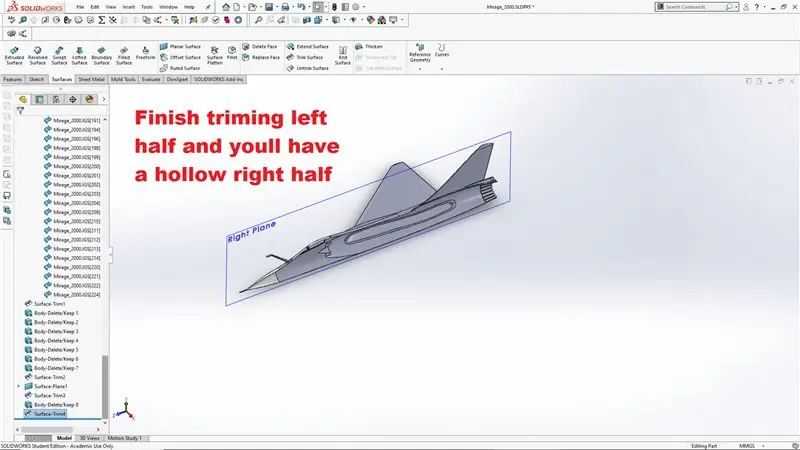The image size is (800, 450).
Task: Select Mirage_2000.IGS[191] tree item
Action: tap(72, 121)
